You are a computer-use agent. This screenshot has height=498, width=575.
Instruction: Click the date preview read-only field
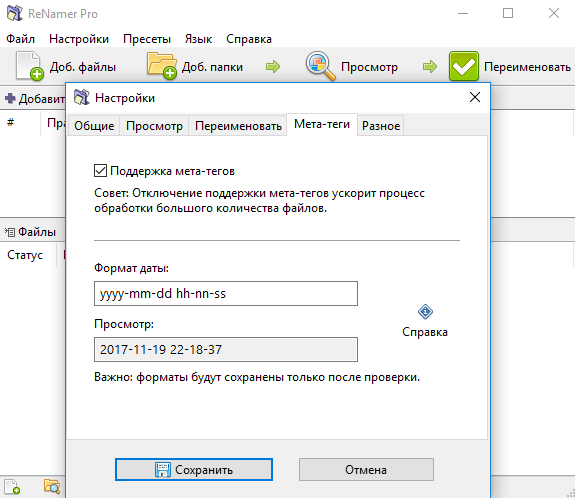pyautogui.click(x=226, y=349)
